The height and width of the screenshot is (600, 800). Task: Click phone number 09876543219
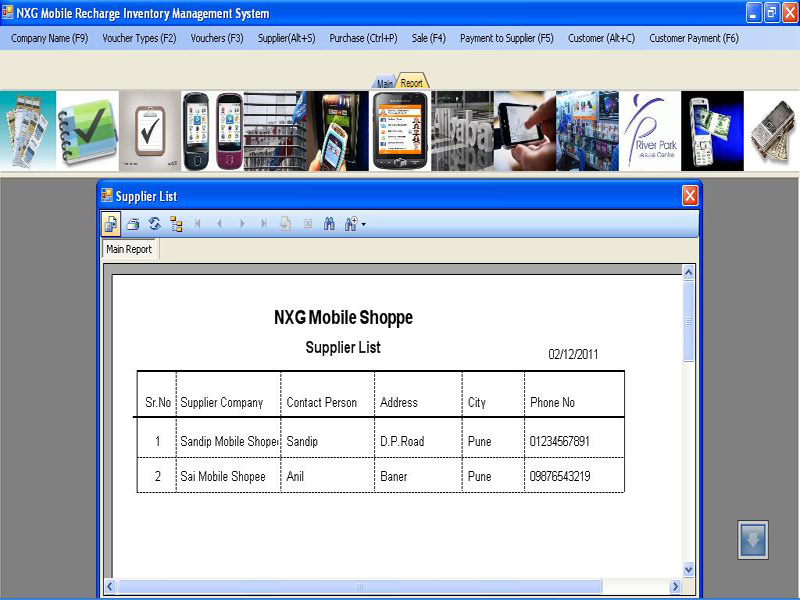point(560,477)
